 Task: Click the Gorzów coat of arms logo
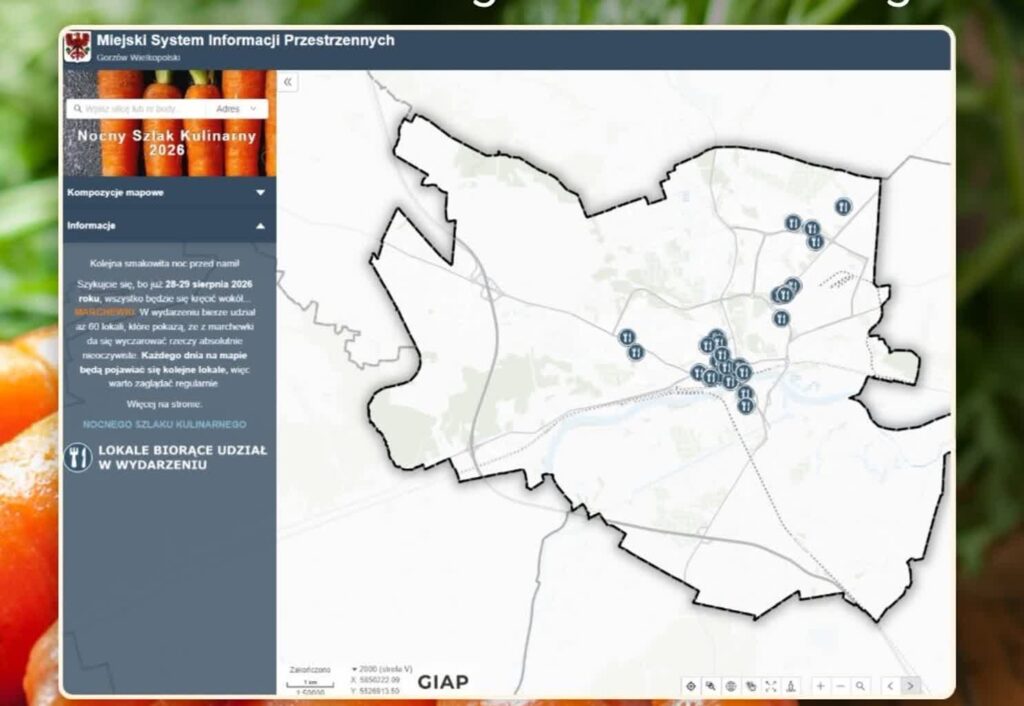(x=78, y=47)
